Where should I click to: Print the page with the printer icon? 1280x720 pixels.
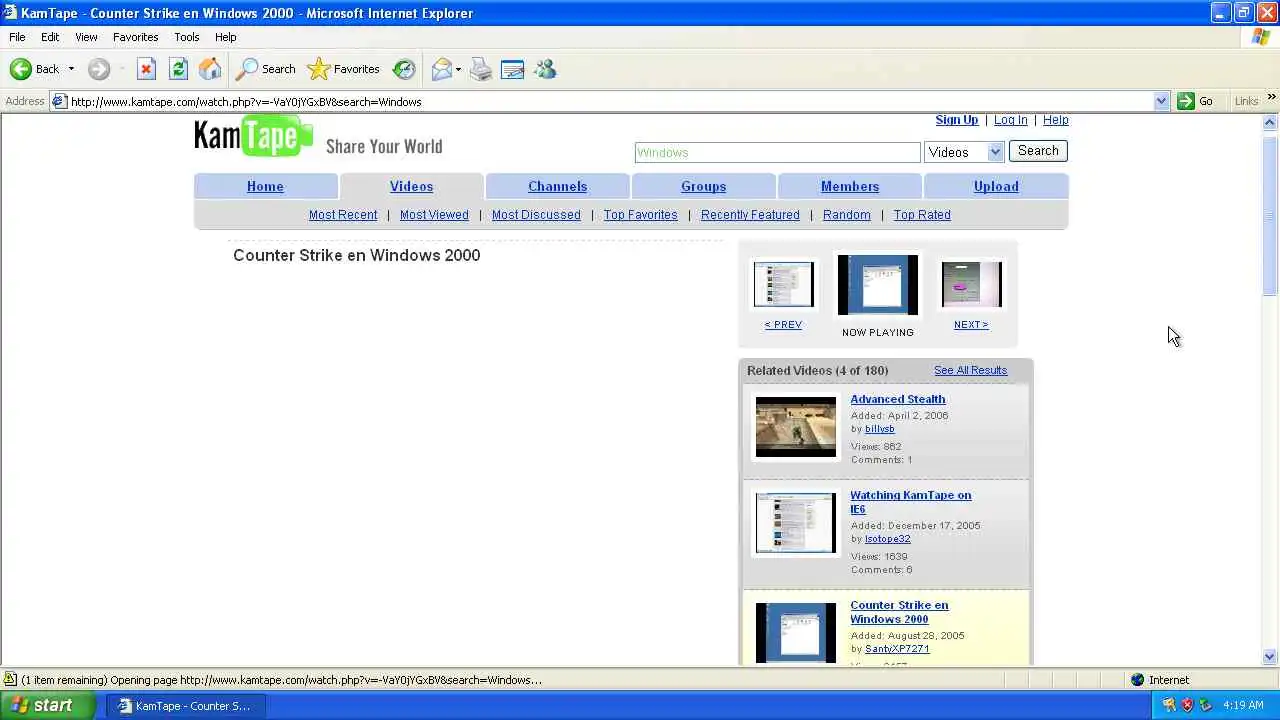[x=481, y=69]
